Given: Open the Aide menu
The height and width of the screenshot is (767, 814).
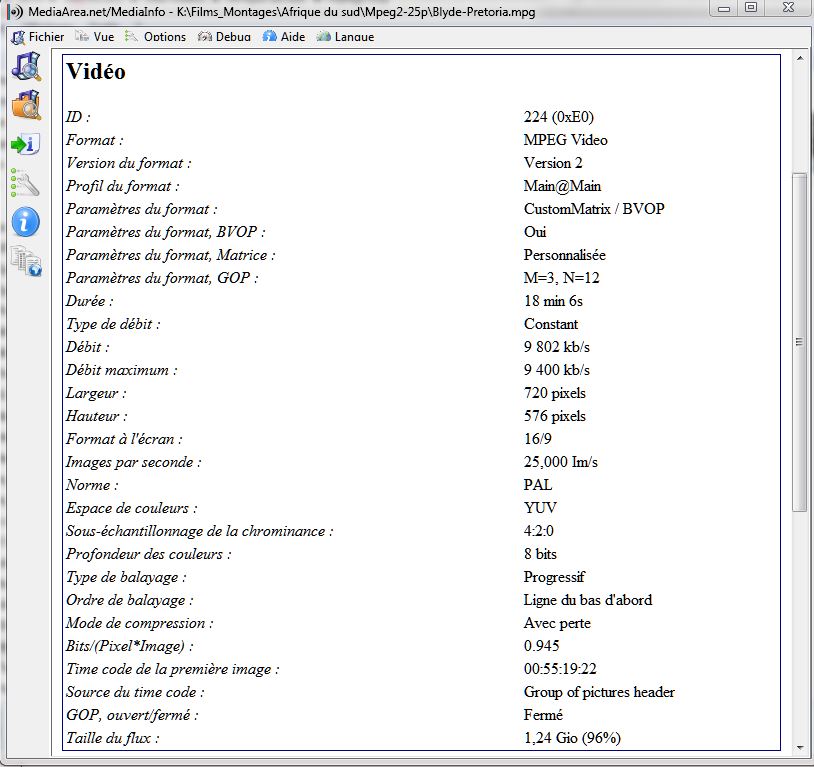Looking at the screenshot, I should tap(283, 37).
